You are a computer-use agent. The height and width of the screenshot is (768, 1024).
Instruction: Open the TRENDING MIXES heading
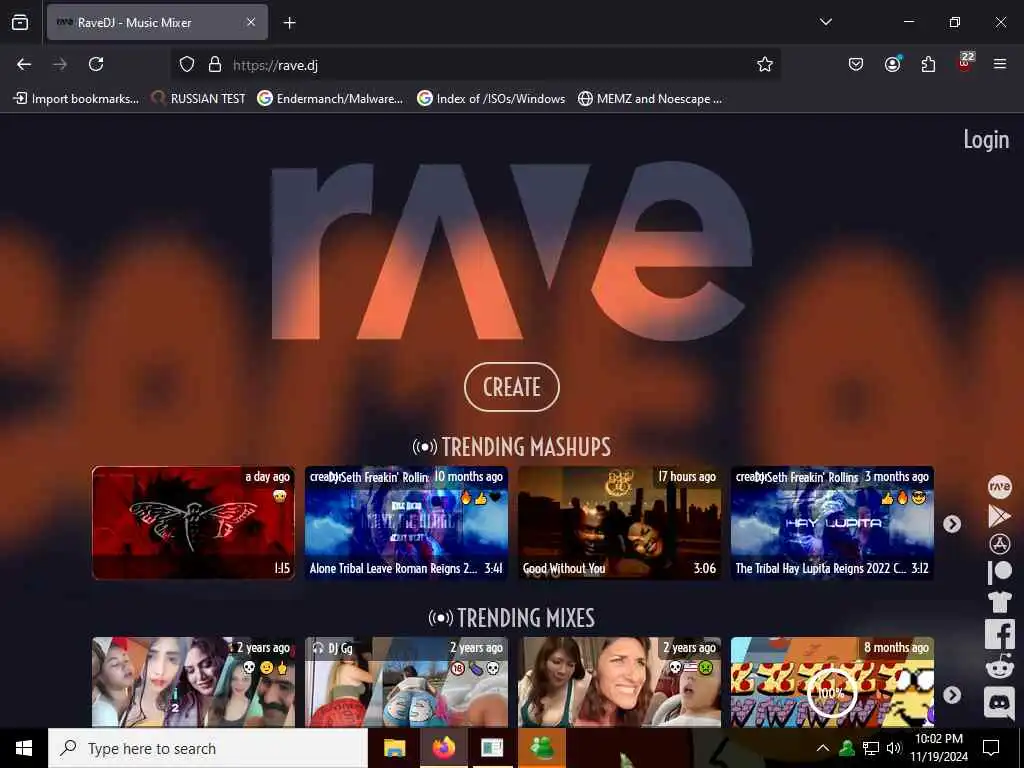pos(512,618)
